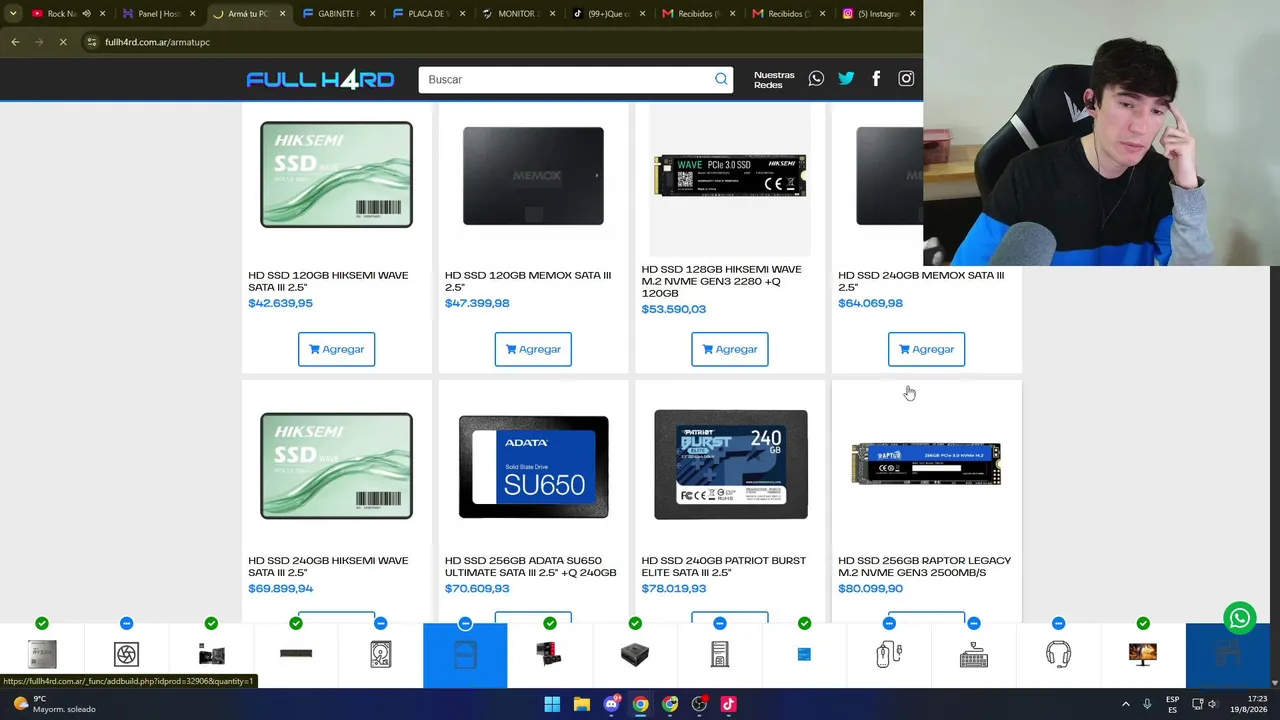Open the Patriot Burst 240GB product image
The height and width of the screenshot is (720, 1280).
pos(731,465)
